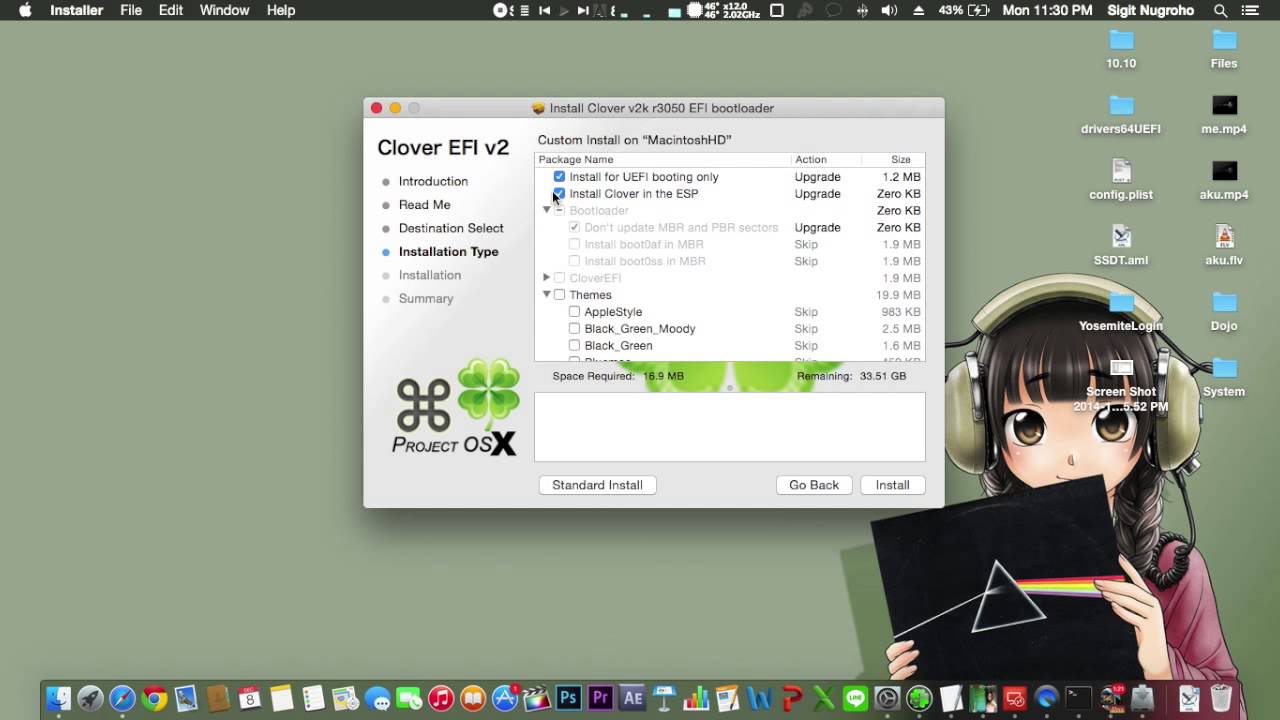
Task: Open Launchpad from the dock
Action: (x=90, y=698)
